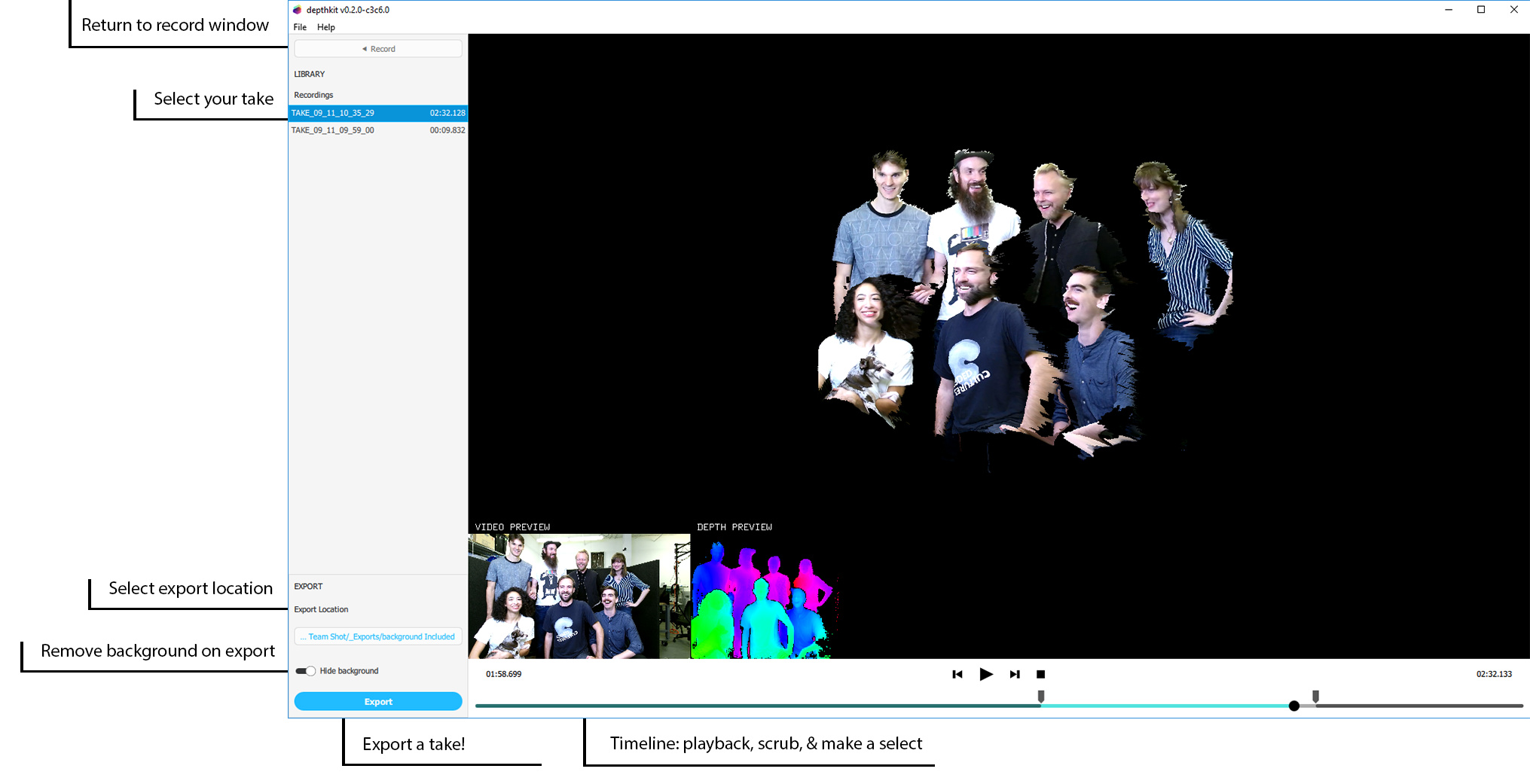
Task: Click the Play button
Action: pos(985,674)
